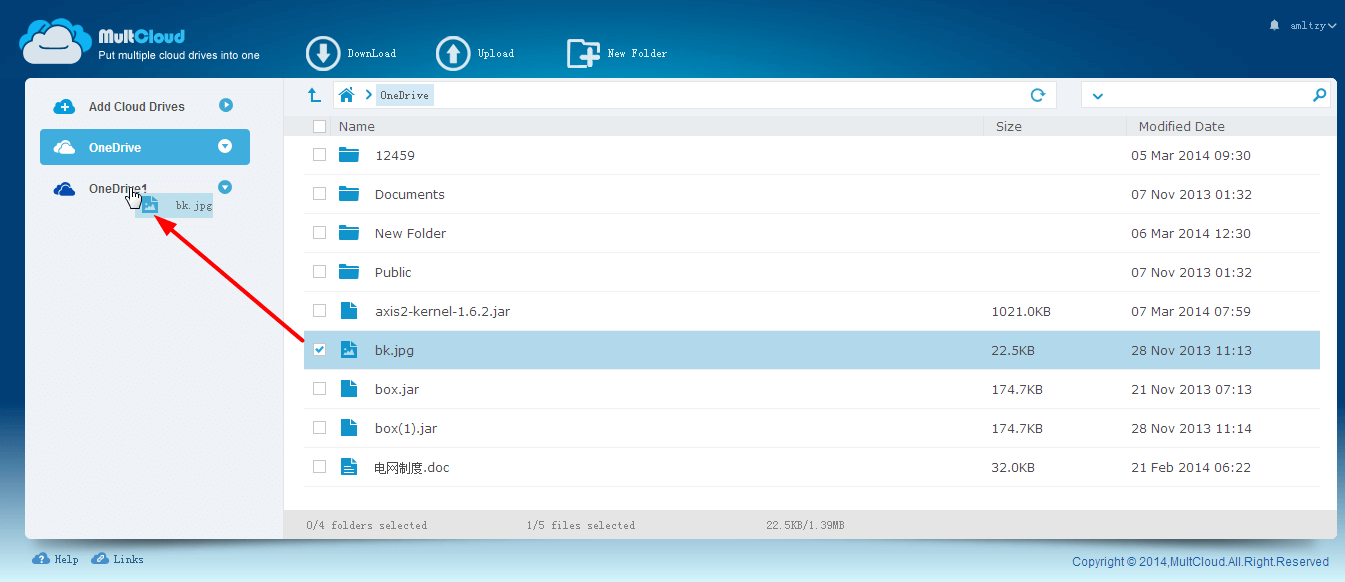Click the search magnifier icon
The height and width of the screenshot is (582, 1345).
pyautogui.click(x=1319, y=95)
